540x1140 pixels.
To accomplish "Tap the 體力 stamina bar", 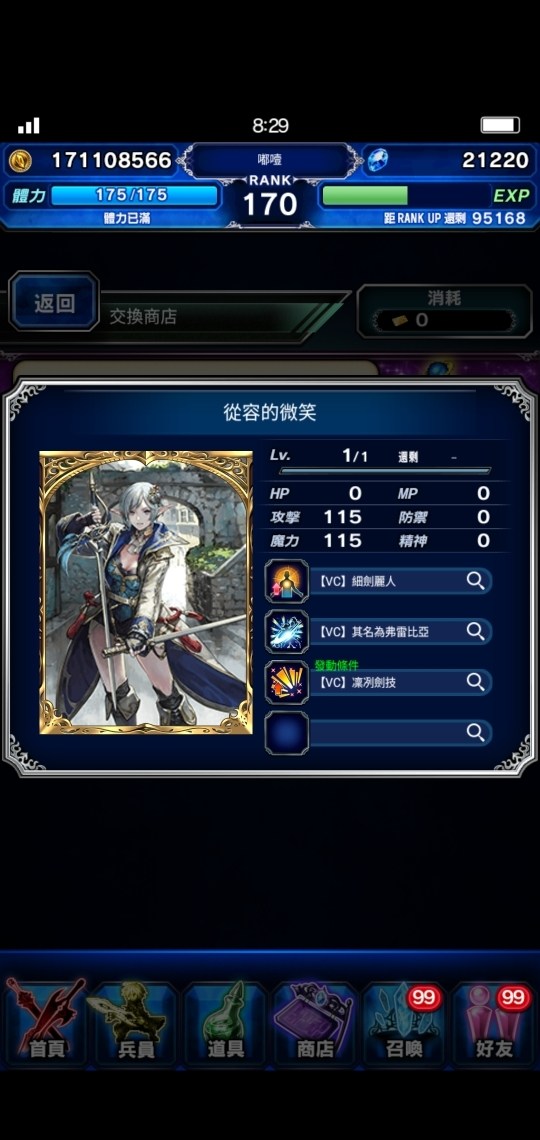I will pos(134,196).
